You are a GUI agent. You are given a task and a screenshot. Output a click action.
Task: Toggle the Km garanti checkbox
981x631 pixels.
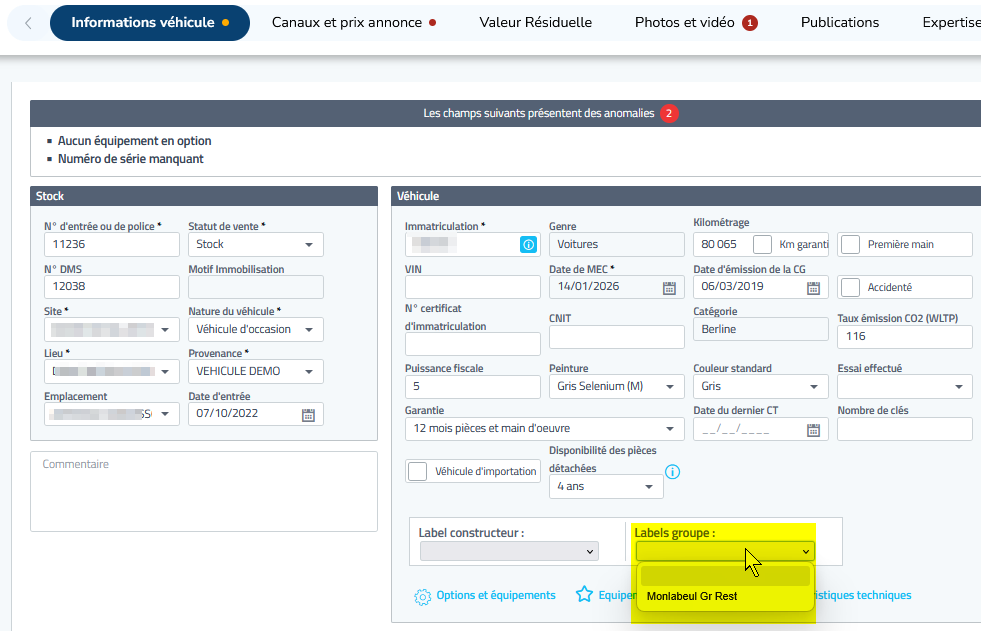(762, 245)
